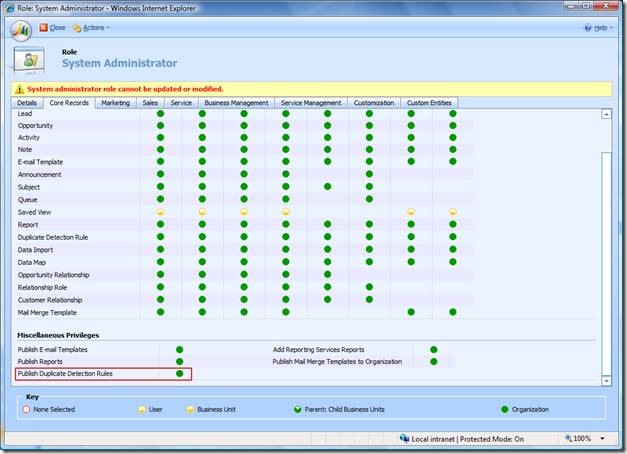Viewport: 627px width, 454px height.
Task: Click the Add Reporting Services Reports privilege circle
Action: 434,350
